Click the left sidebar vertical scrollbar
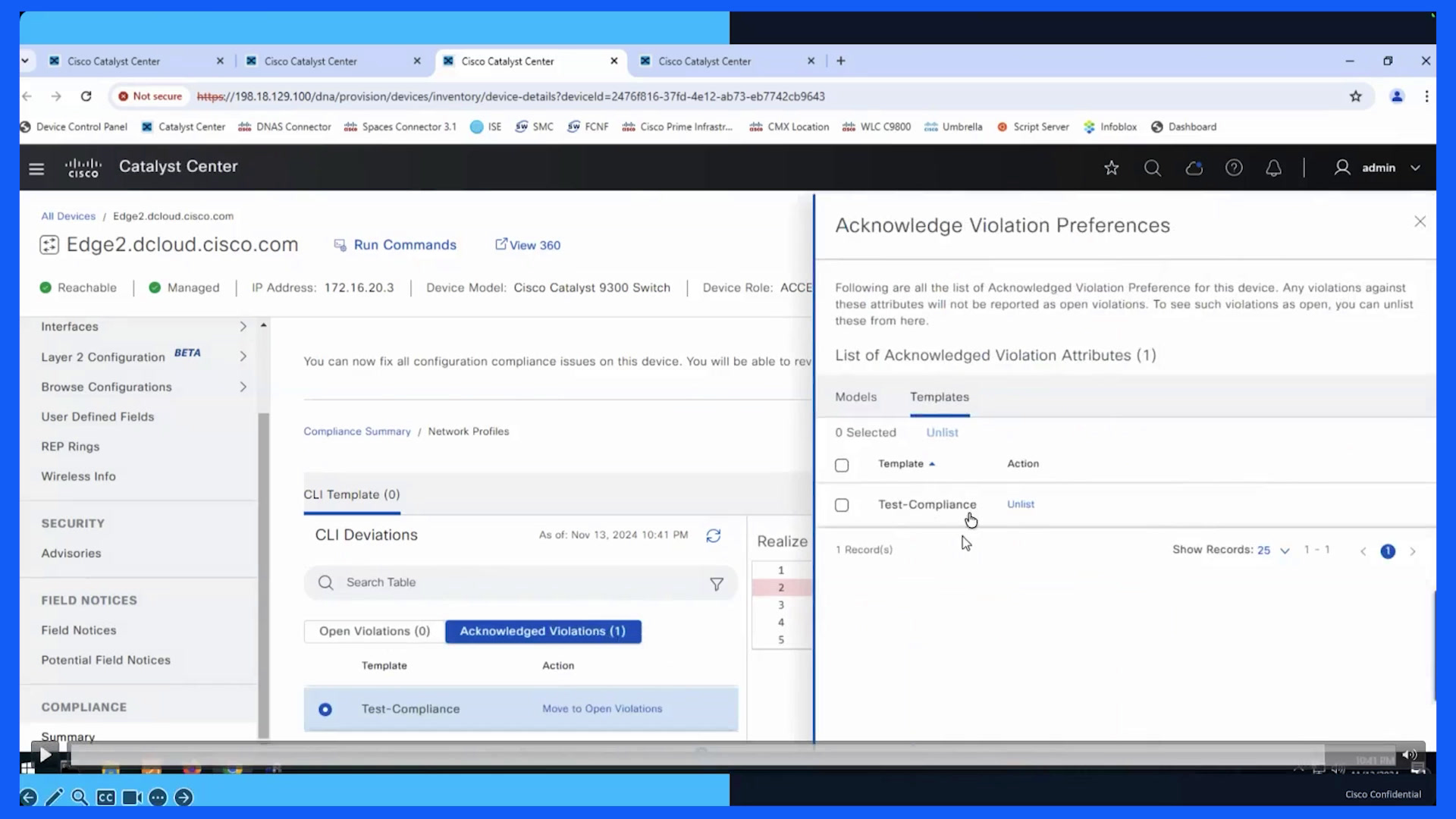Screen dimensions: 1456x819 click(x=264, y=576)
